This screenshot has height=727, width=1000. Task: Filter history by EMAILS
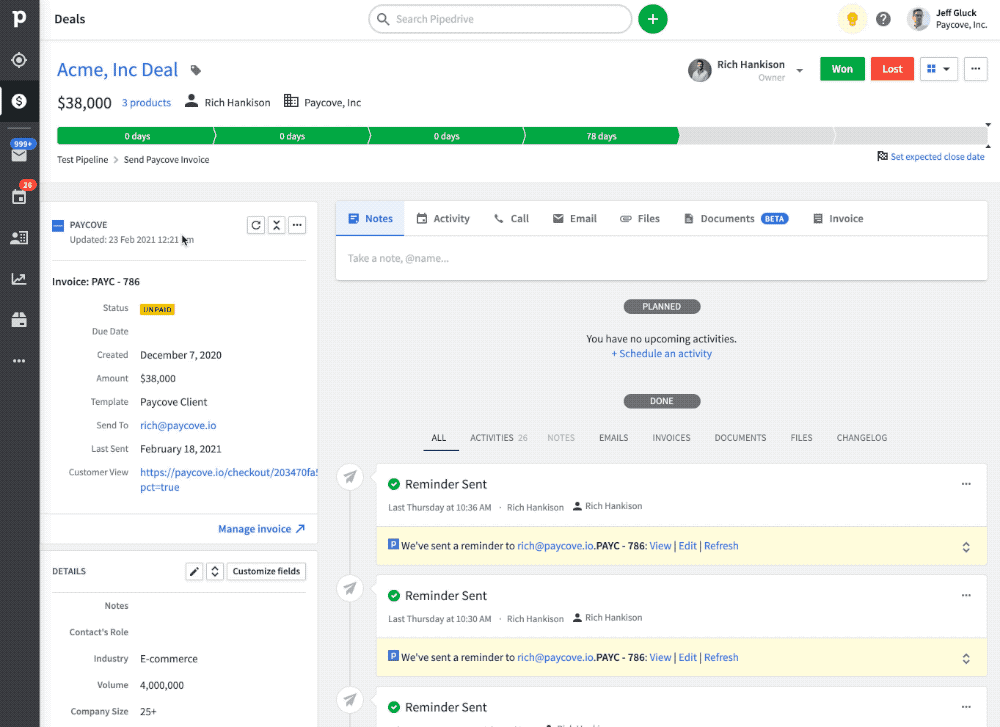614,438
